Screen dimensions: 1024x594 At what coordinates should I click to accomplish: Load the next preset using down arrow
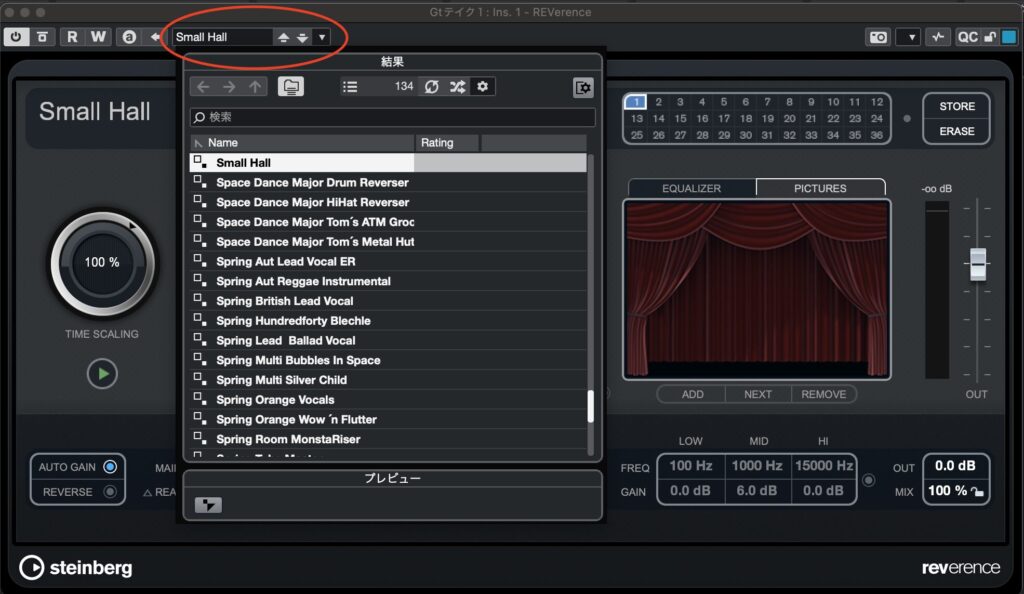click(x=302, y=37)
